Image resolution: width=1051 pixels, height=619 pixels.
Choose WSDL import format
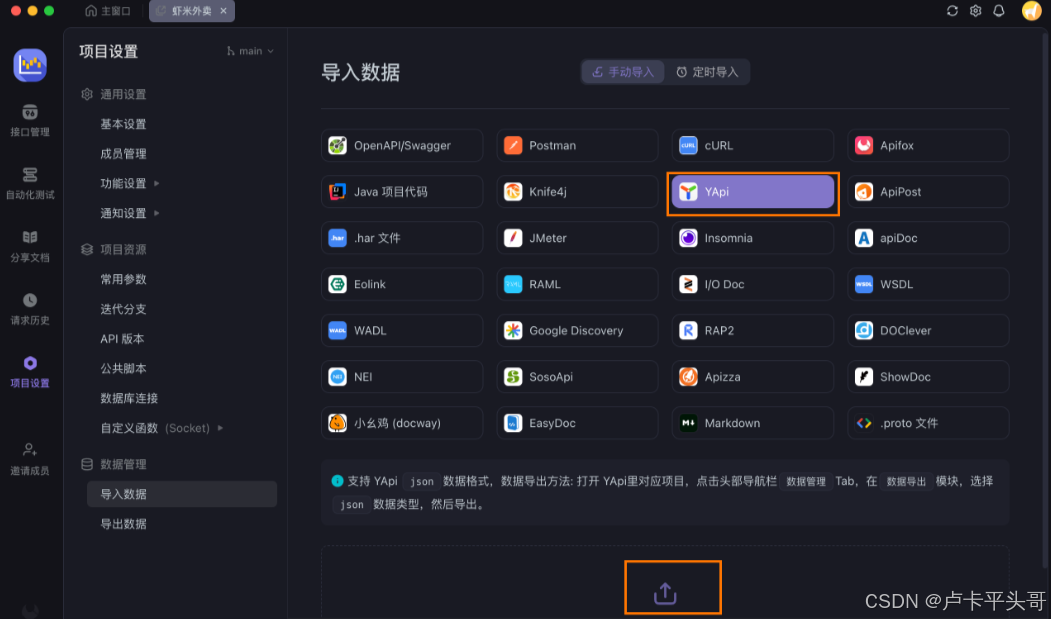[x=928, y=284]
